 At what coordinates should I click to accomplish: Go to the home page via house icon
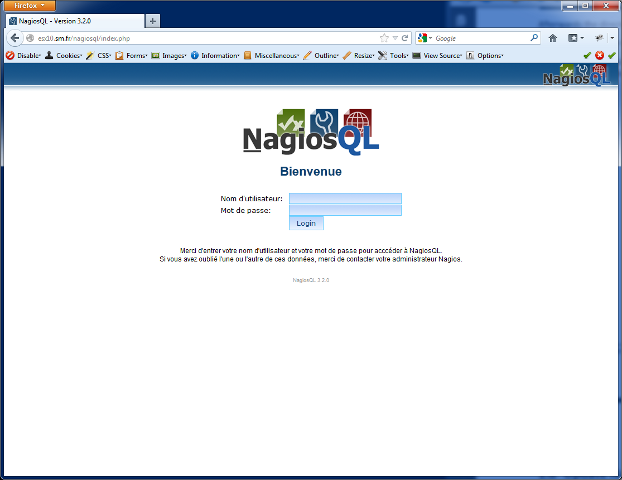(553, 38)
